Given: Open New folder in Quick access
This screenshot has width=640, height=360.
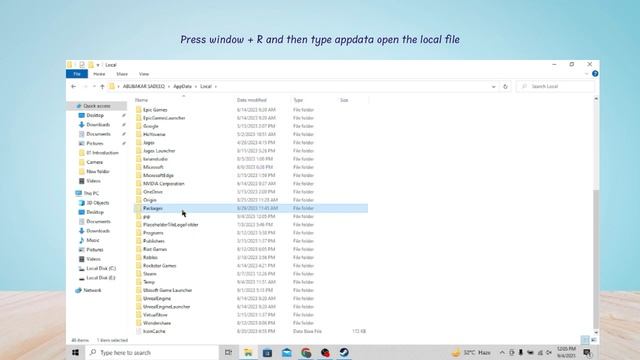Looking at the screenshot, I should pos(98,171).
